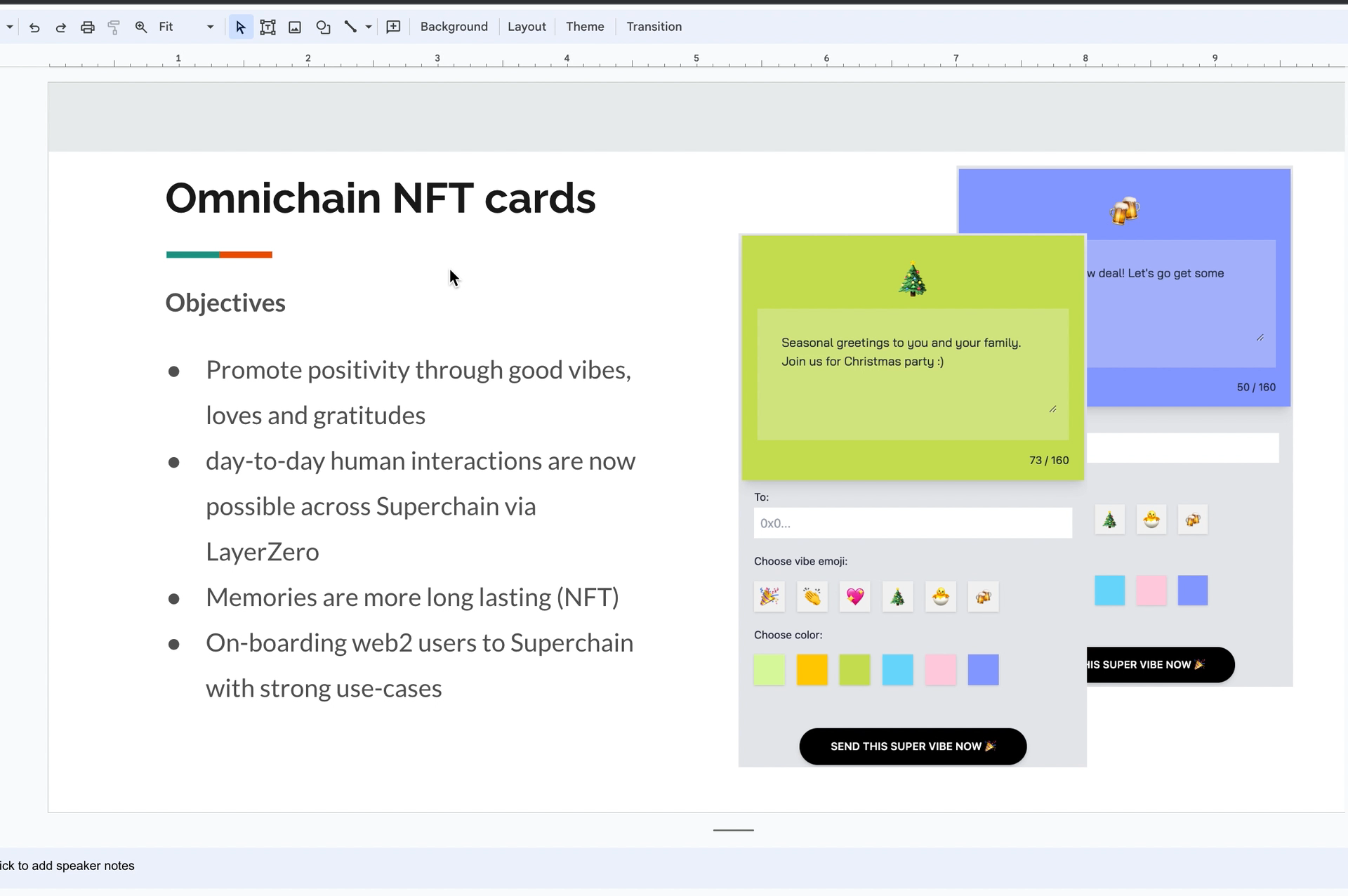Click the Zoom magnifier icon
The image size is (1348, 896).
pos(141,27)
